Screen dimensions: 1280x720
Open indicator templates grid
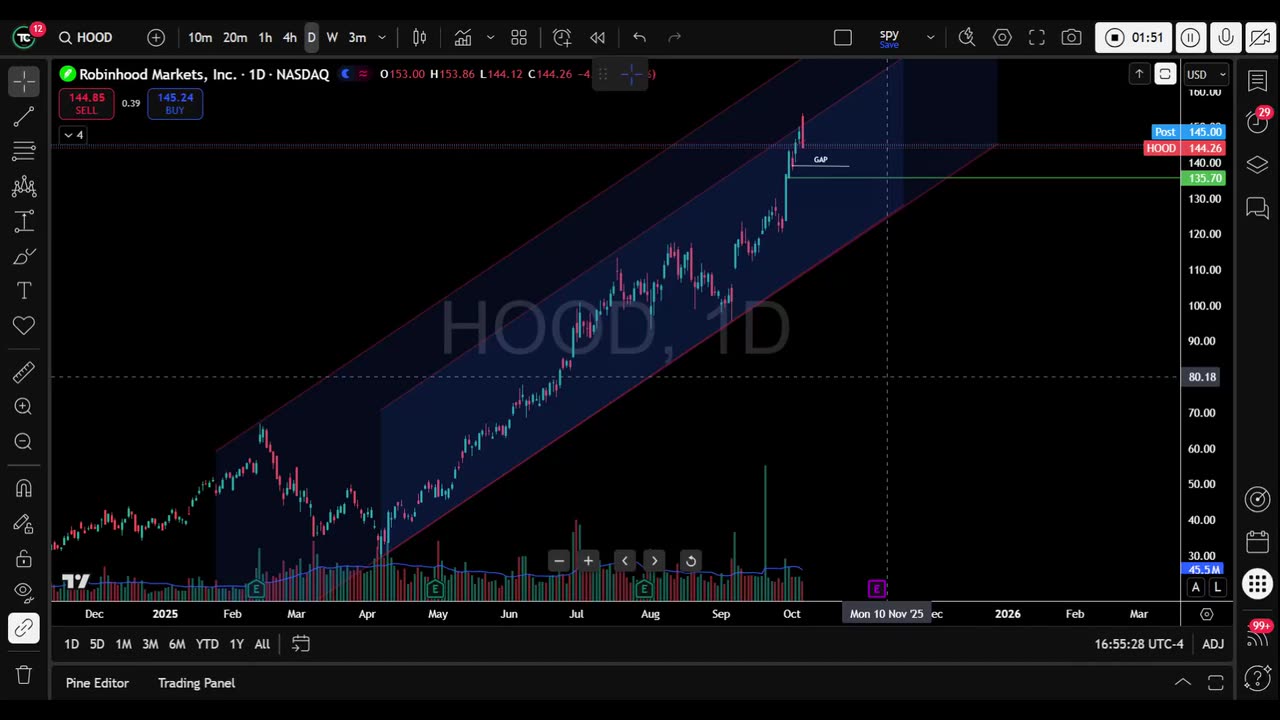point(519,37)
